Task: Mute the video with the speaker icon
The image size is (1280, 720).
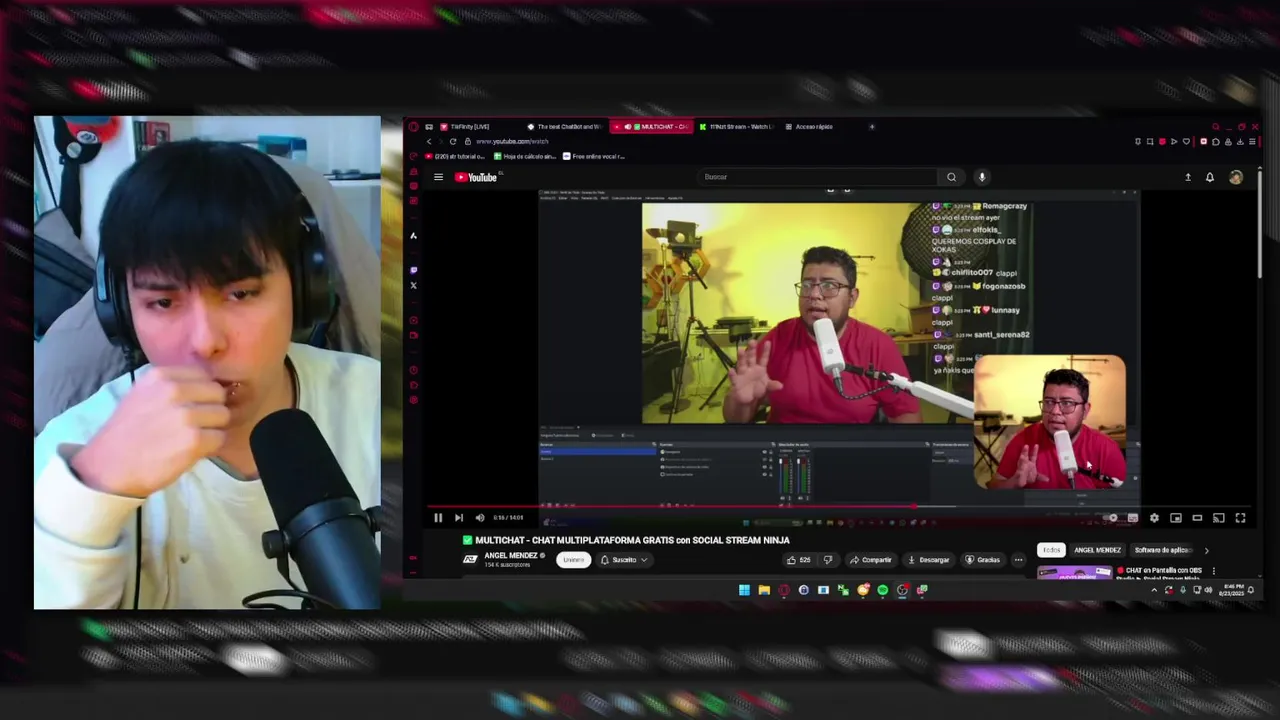Action: [480, 518]
